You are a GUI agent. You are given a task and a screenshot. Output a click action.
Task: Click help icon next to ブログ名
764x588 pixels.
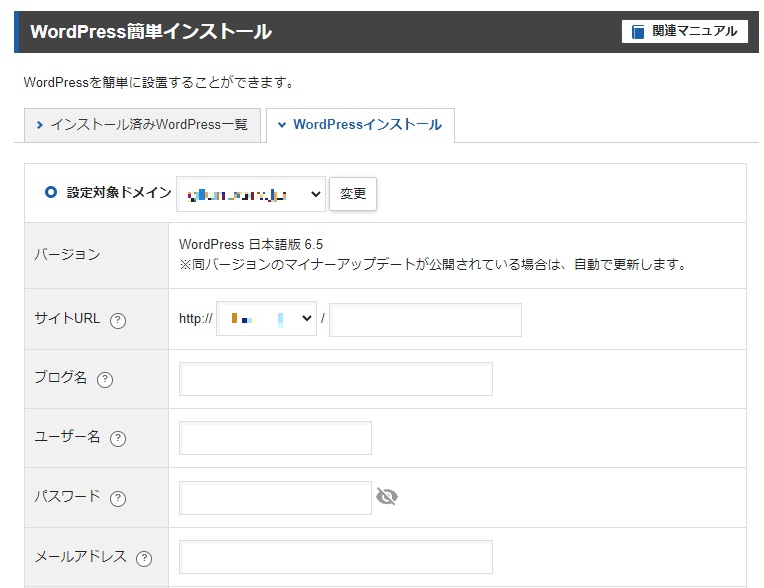105,379
